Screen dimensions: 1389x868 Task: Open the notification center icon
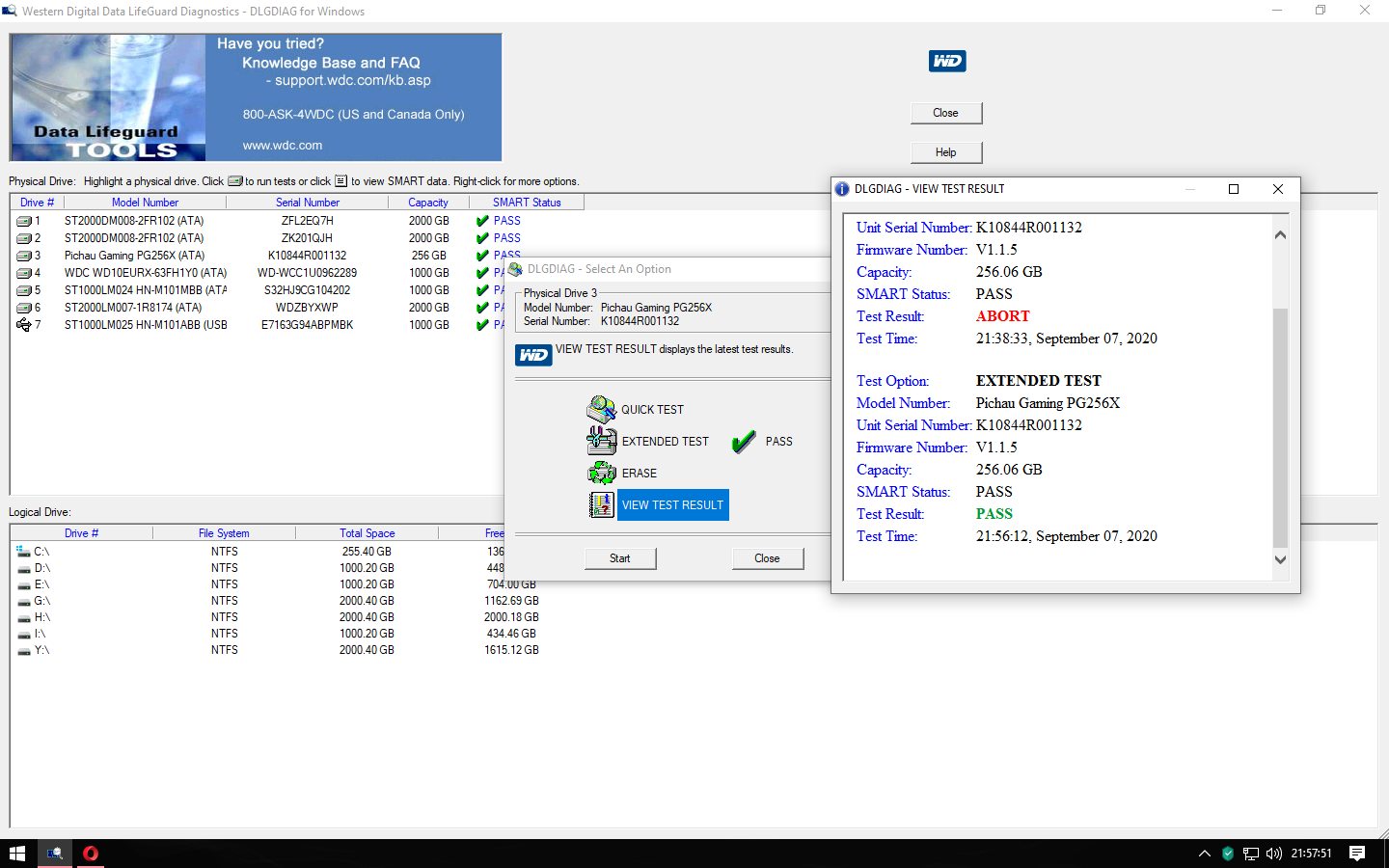(1357, 854)
